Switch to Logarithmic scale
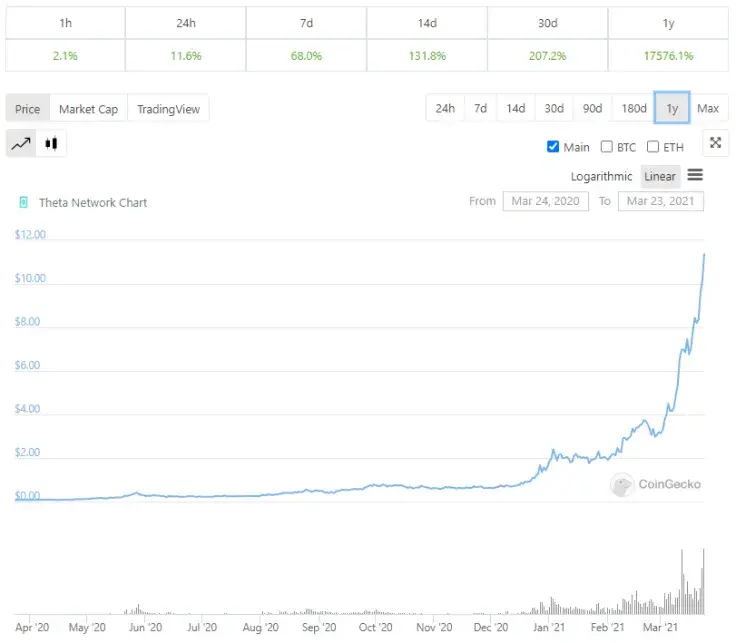The width and height of the screenshot is (736, 643). (601, 176)
